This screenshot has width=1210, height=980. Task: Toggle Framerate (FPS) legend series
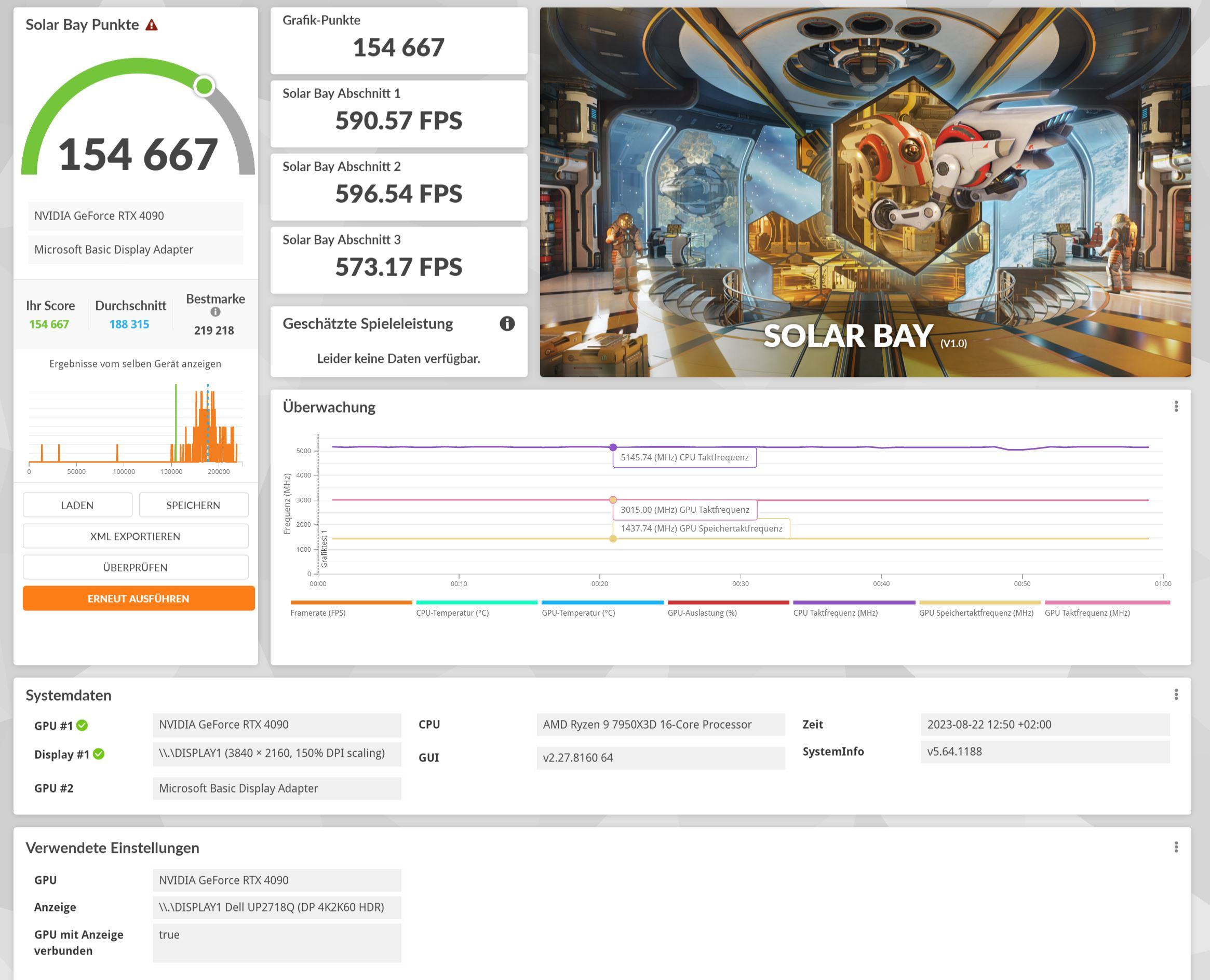pyautogui.click(x=318, y=612)
